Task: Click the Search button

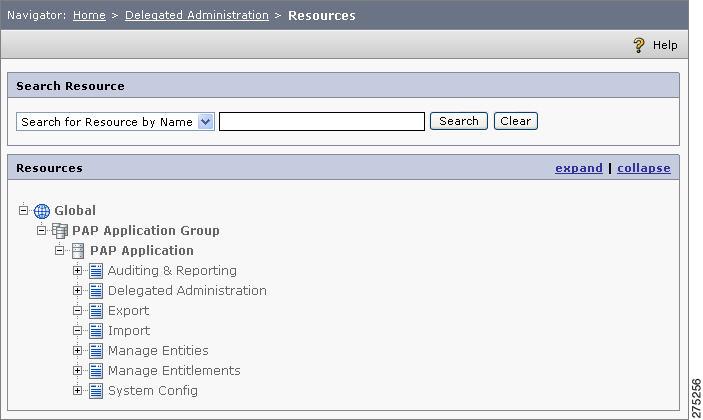Action: [459, 121]
